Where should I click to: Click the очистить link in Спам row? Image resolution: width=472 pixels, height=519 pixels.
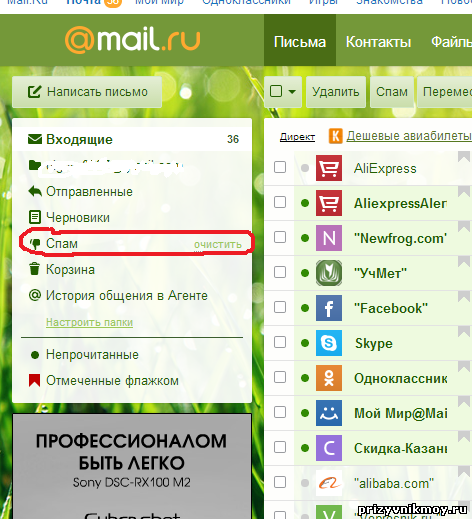pos(218,244)
